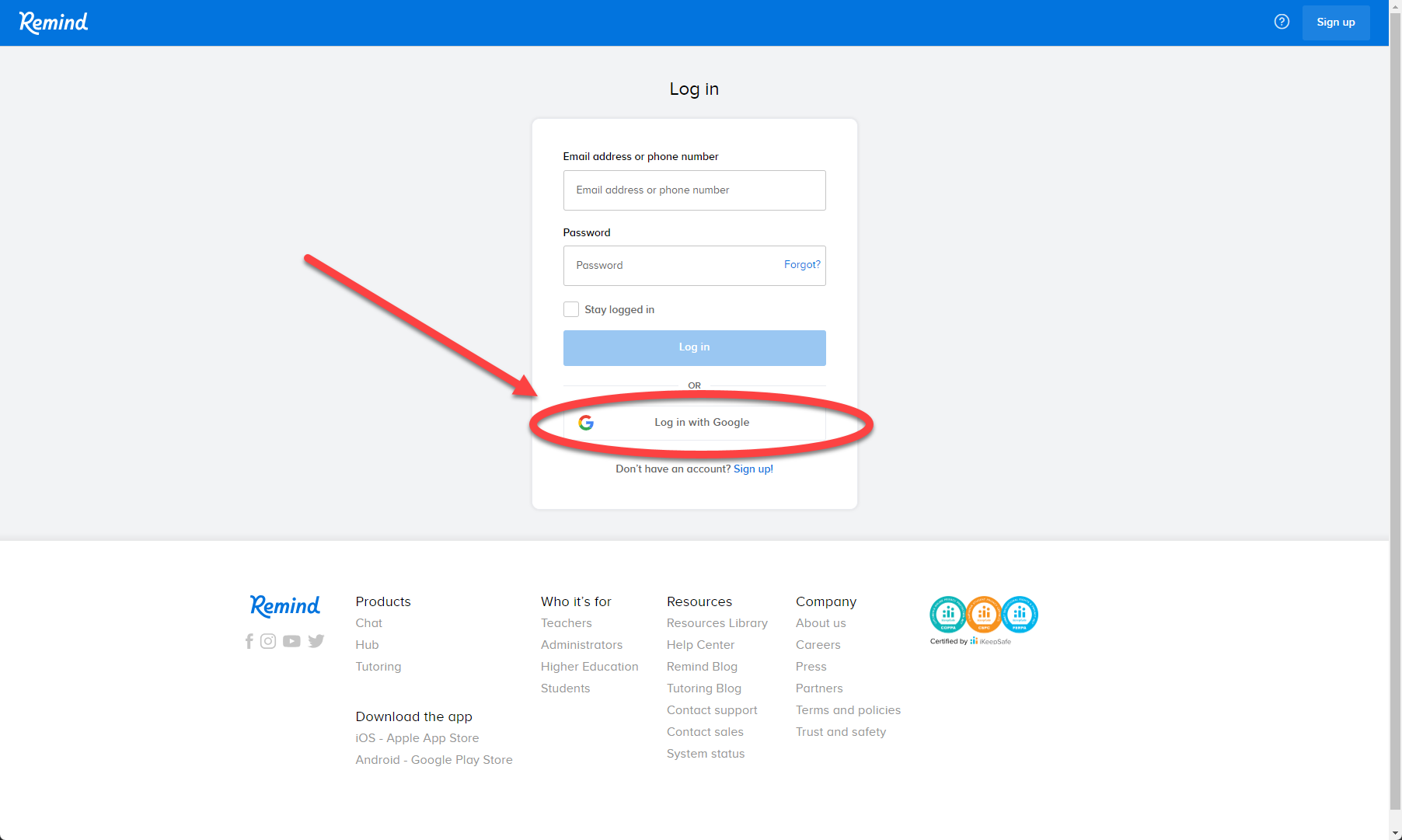Open Android - Google Play Store link
This screenshot has height=840, width=1402.
[434, 760]
